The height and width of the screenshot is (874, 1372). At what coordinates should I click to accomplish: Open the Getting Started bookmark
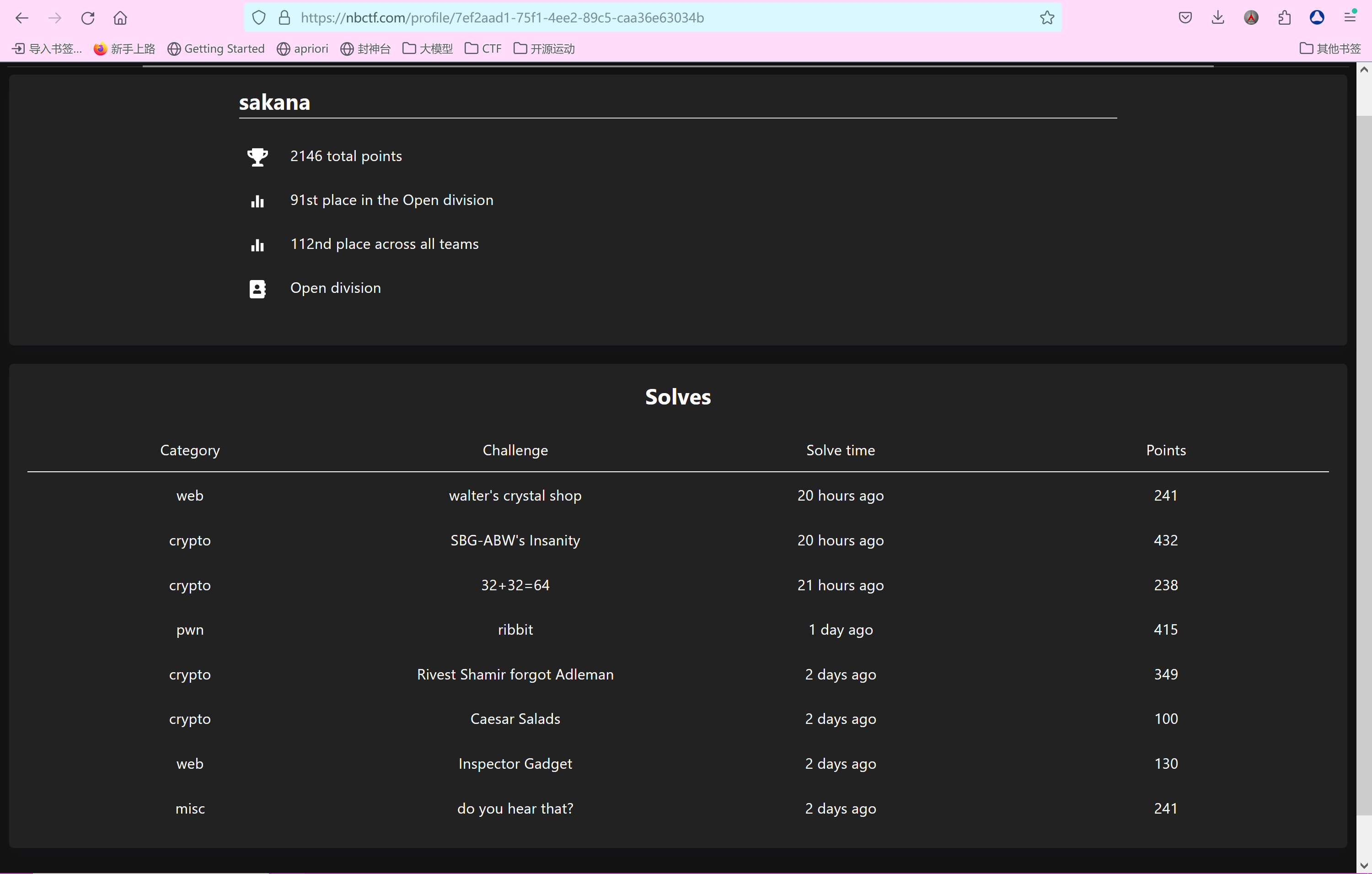pos(216,49)
